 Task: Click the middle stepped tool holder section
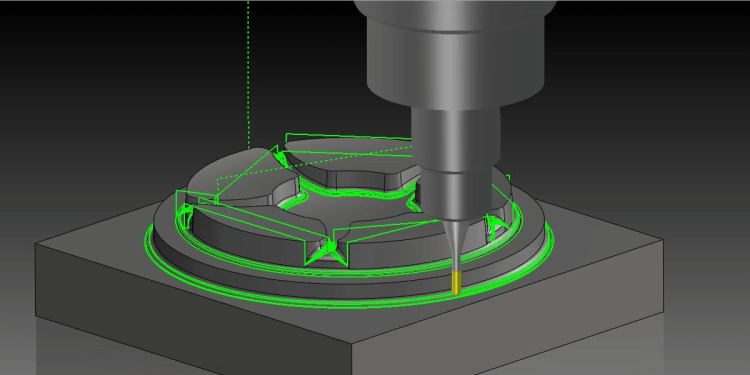point(455,139)
